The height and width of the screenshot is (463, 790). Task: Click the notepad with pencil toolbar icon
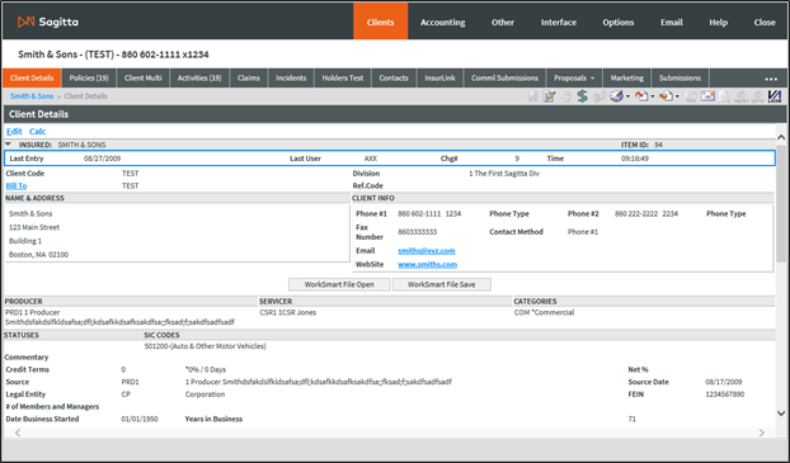pyautogui.click(x=549, y=96)
